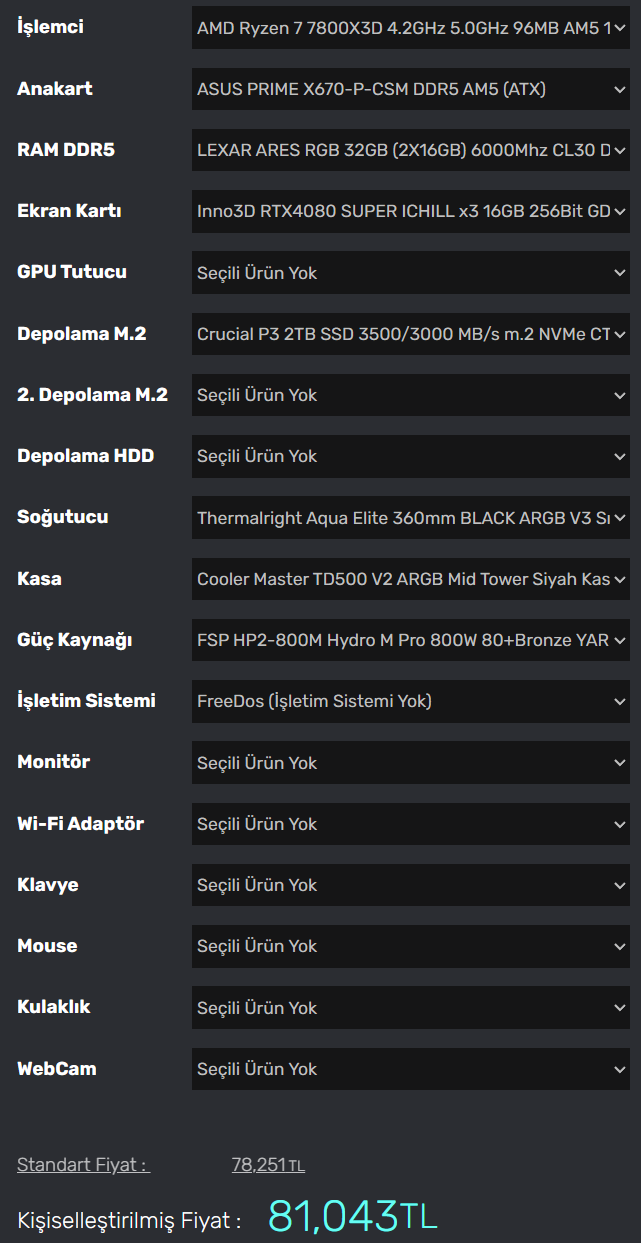Screen dimensions: 641x1243
Task: Change the Soğutucu cooler selection
Action: [x=410, y=518]
